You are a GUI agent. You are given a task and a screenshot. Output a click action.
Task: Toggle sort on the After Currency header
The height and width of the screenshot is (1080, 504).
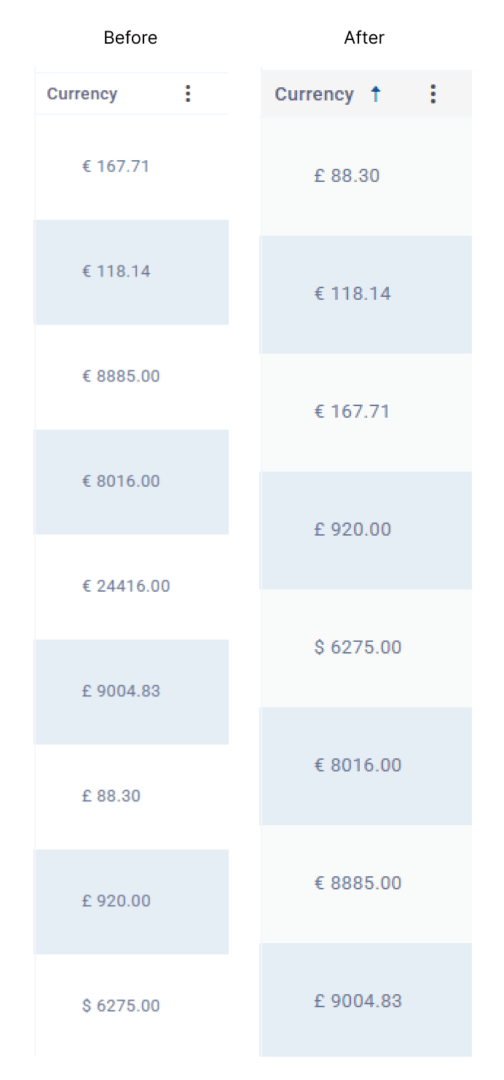[314, 94]
